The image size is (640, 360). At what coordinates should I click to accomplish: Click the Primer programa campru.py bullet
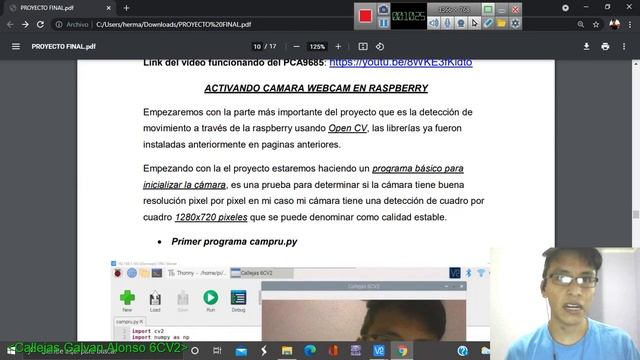click(x=234, y=242)
